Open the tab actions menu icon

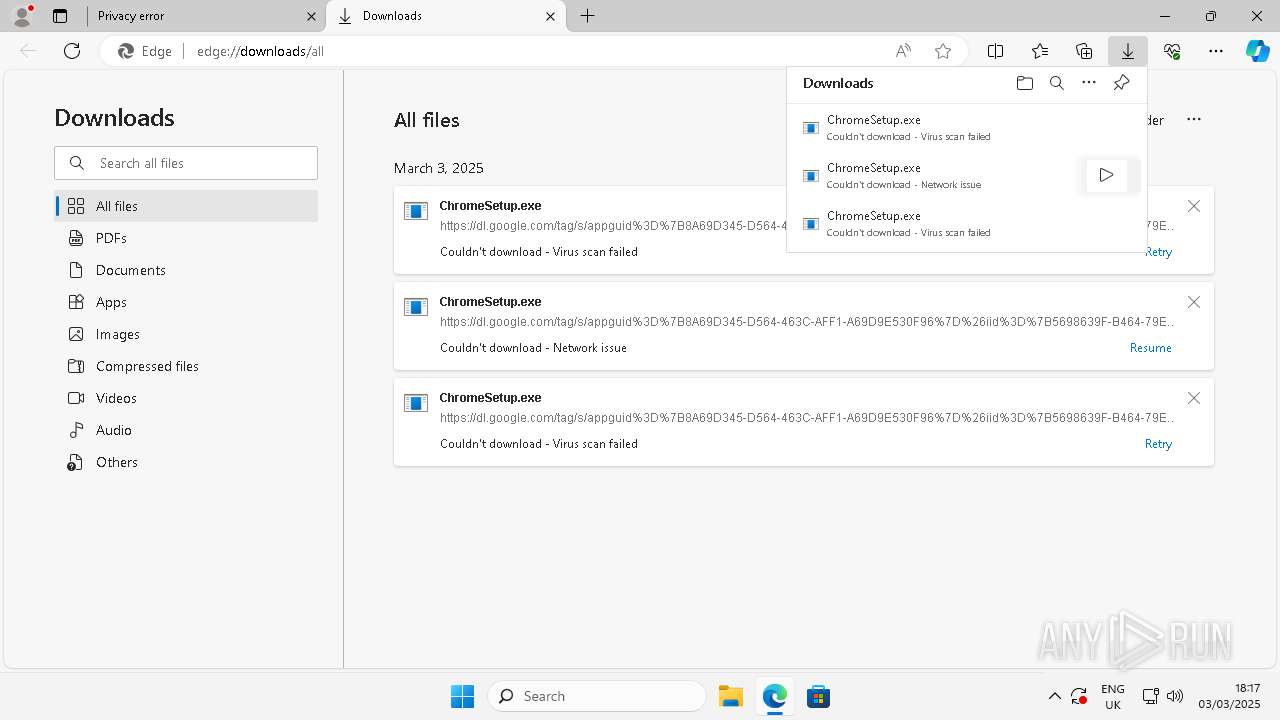tap(60, 16)
